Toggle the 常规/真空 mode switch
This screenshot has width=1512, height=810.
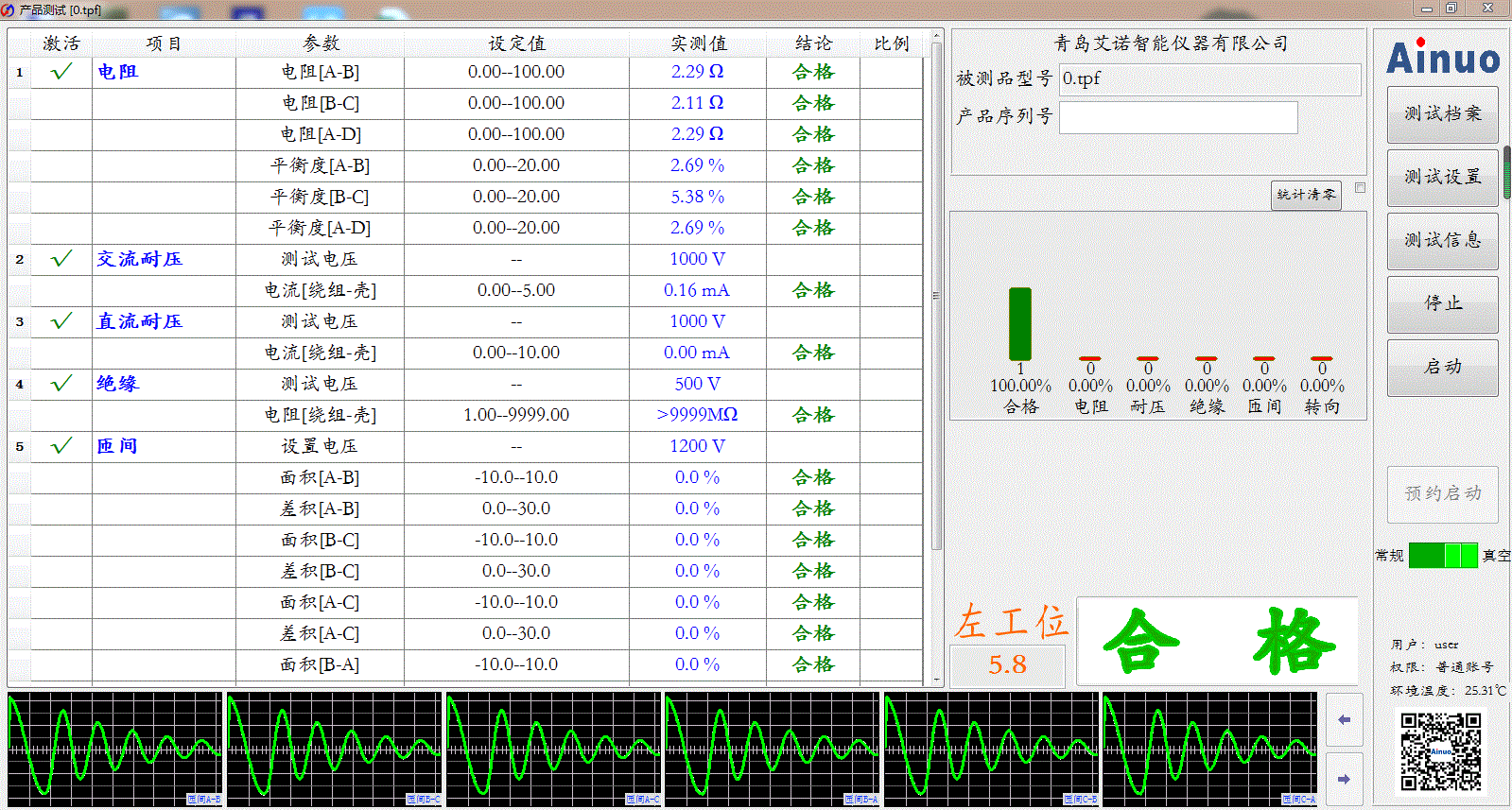point(1442,556)
